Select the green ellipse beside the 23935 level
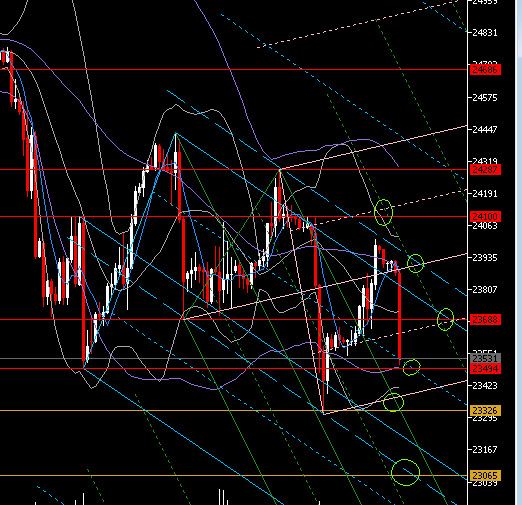 [415, 263]
